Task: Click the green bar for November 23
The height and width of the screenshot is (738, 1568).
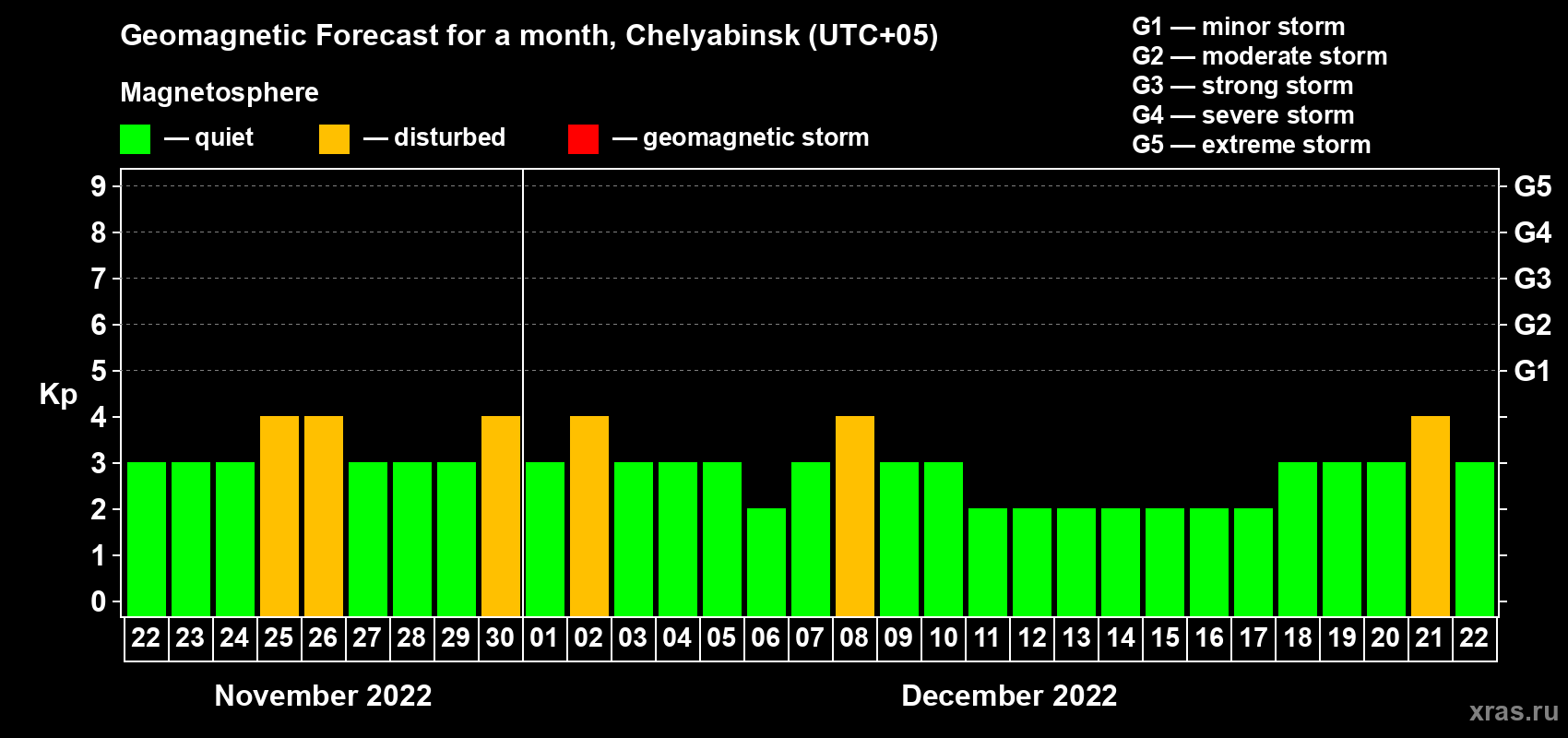Action: [191, 540]
